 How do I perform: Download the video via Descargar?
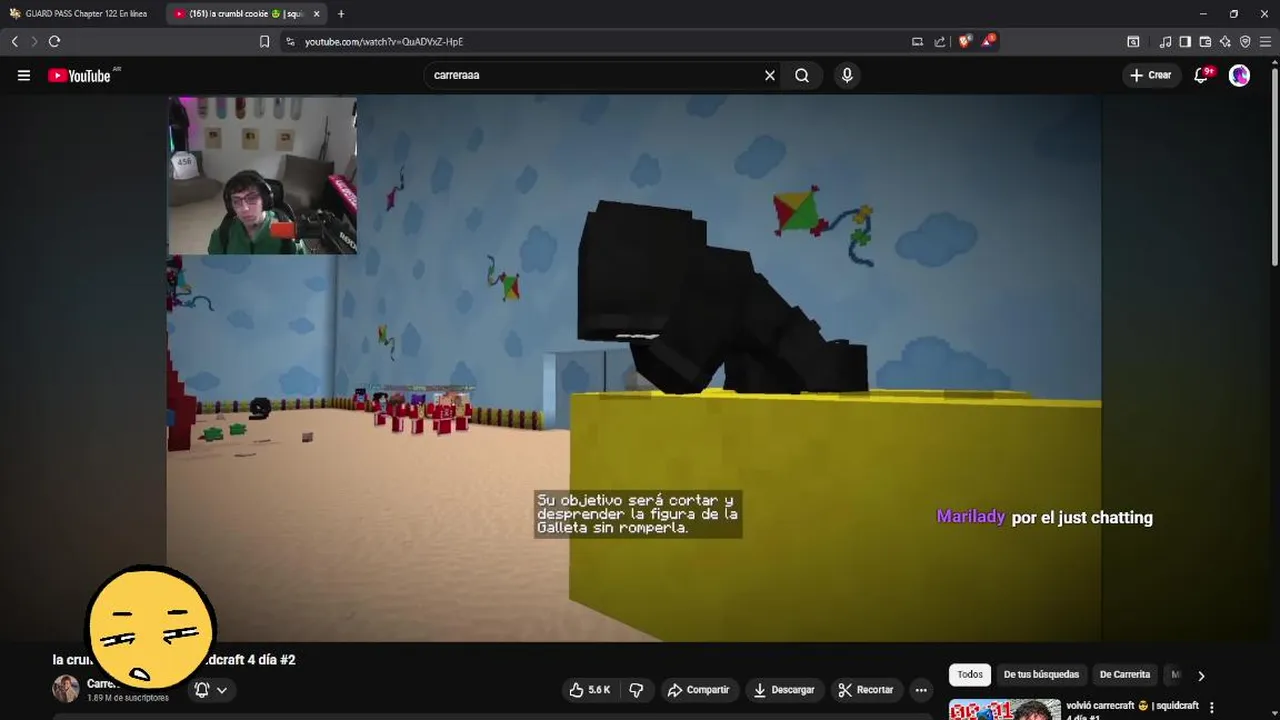tap(784, 690)
